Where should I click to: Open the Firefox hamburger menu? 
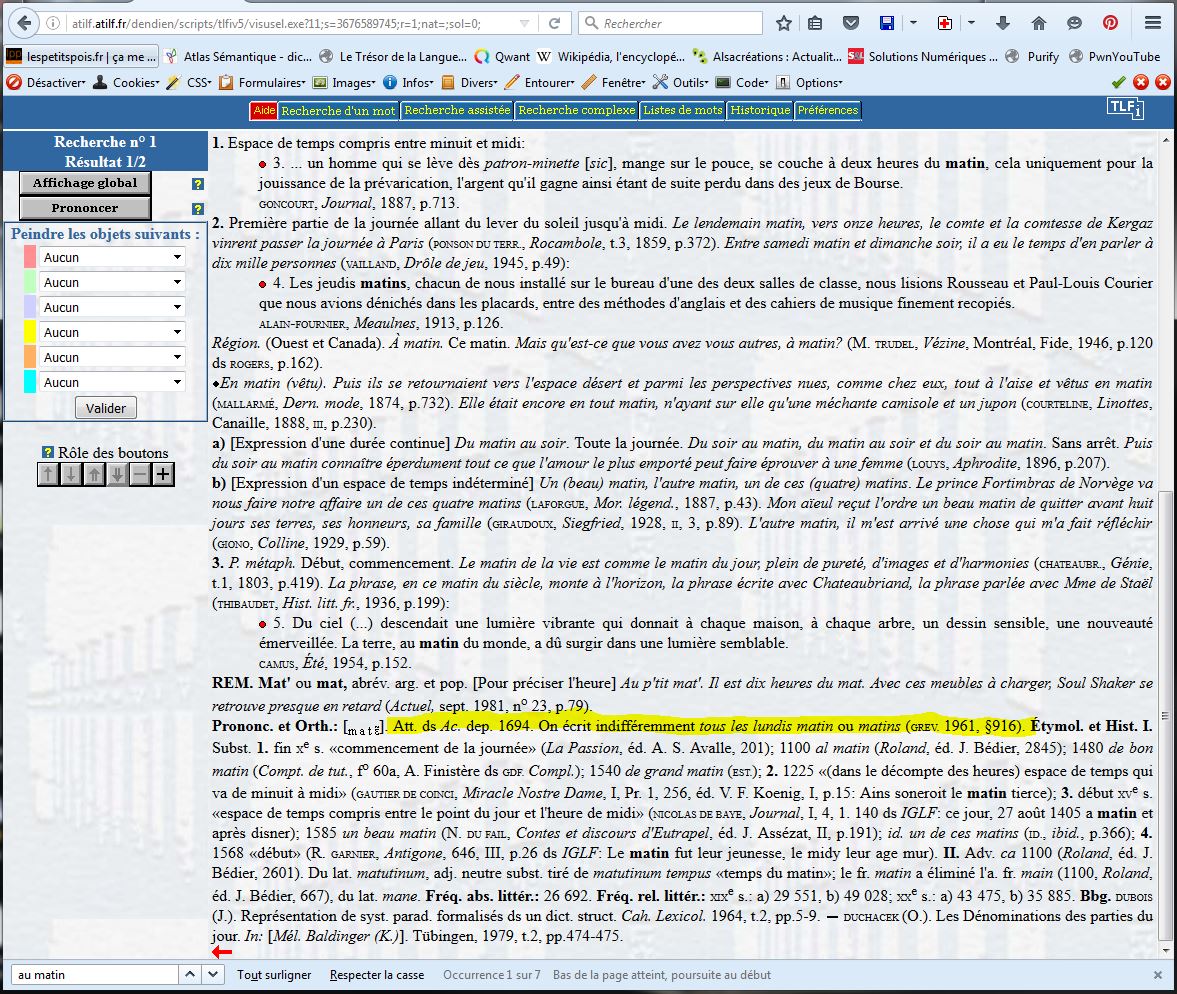(x=1154, y=22)
